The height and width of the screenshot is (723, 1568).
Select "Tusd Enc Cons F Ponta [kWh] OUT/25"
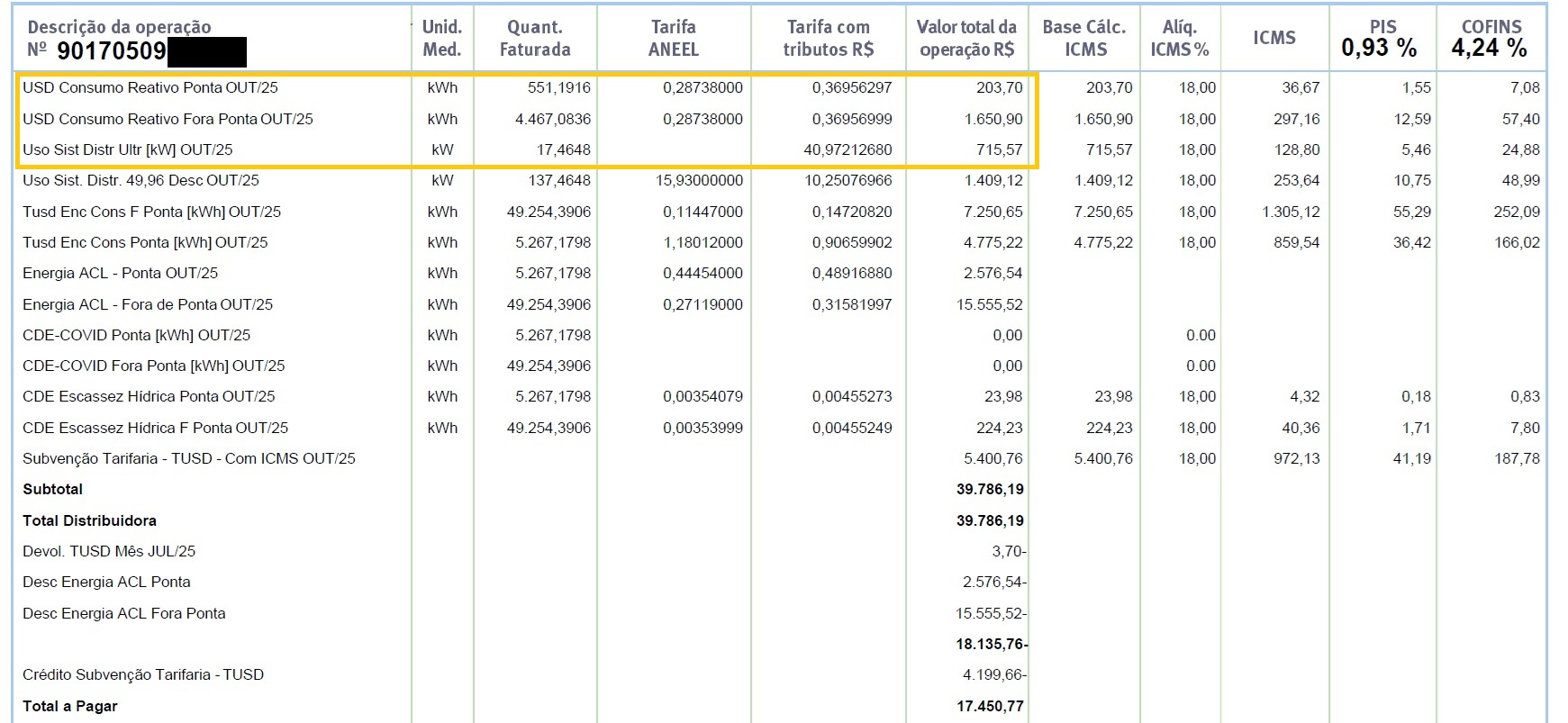151,212
